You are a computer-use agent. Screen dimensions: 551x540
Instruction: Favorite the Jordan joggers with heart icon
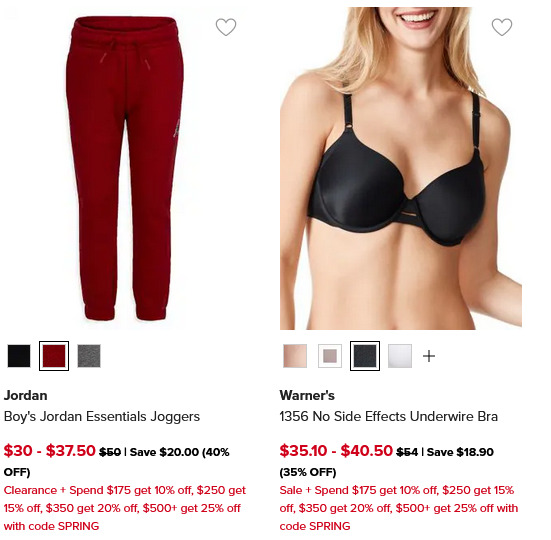(x=226, y=27)
